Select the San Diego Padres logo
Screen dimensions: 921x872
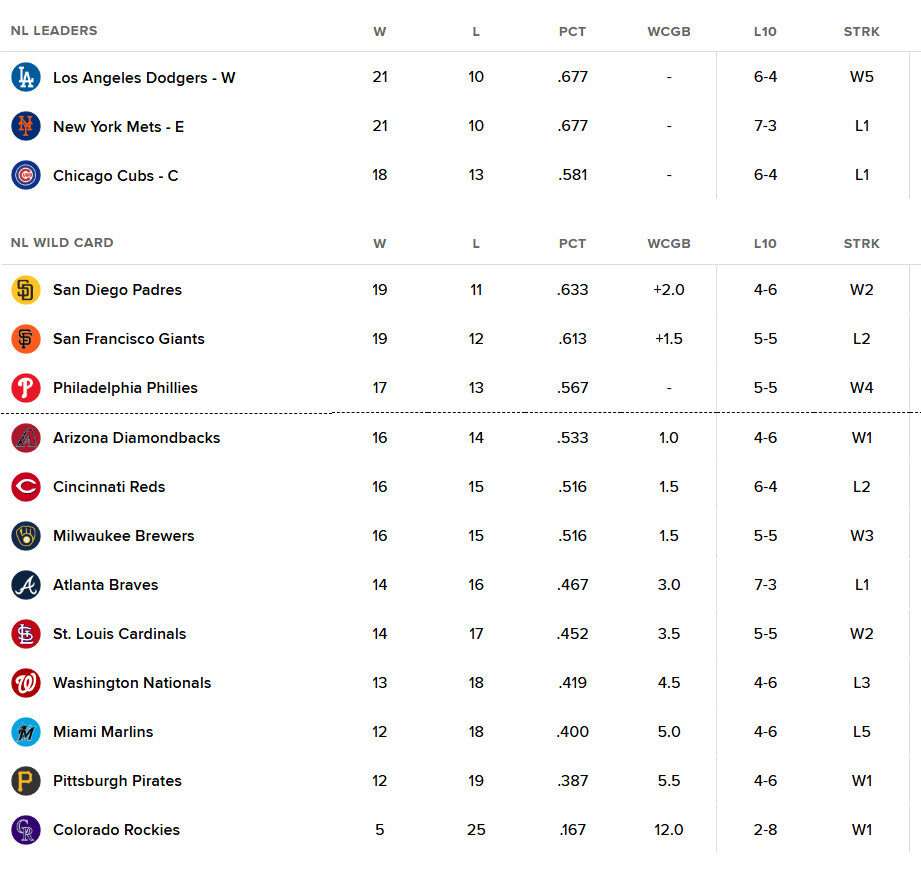point(26,289)
